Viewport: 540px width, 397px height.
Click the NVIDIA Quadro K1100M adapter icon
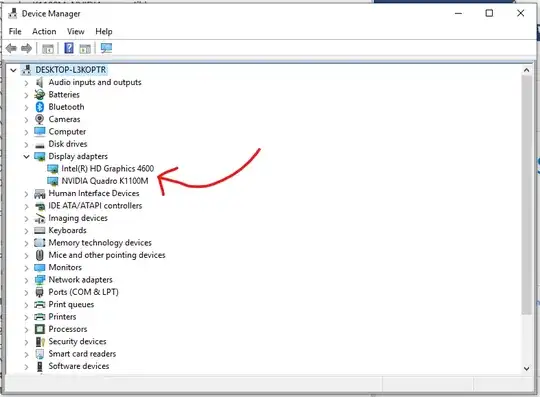[53, 181]
